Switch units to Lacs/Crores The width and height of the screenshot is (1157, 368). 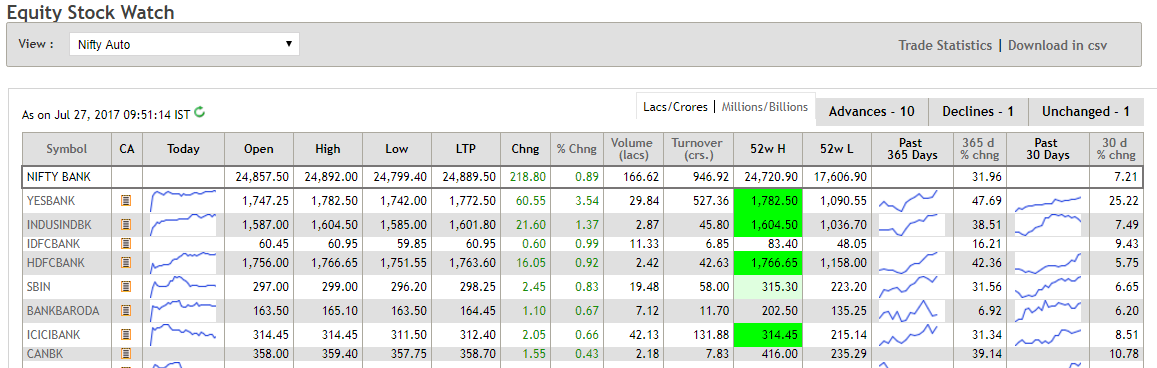pos(675,107)
